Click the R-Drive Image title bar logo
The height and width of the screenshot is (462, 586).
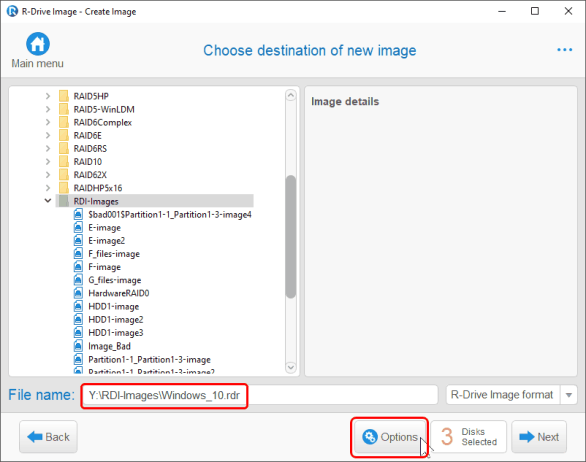pos(12,11)
